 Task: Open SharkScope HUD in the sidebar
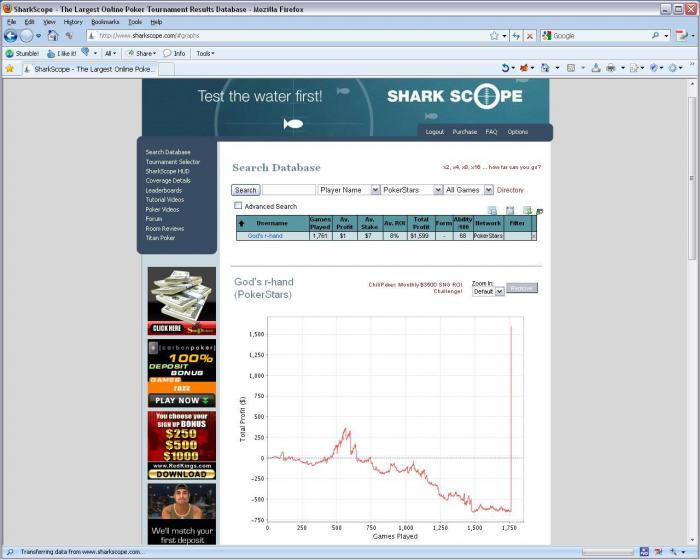(x=167, y=171)
